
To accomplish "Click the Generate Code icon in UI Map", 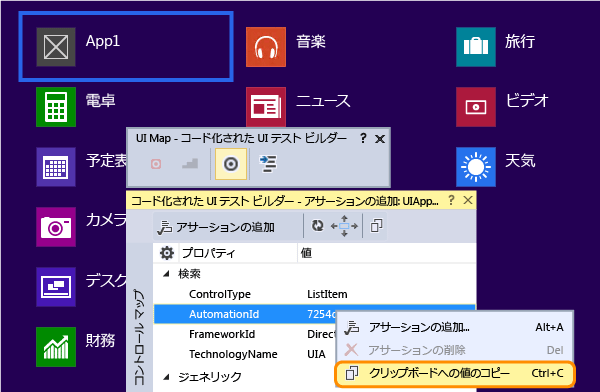I will pyautogui.click(x=268, y=164).
